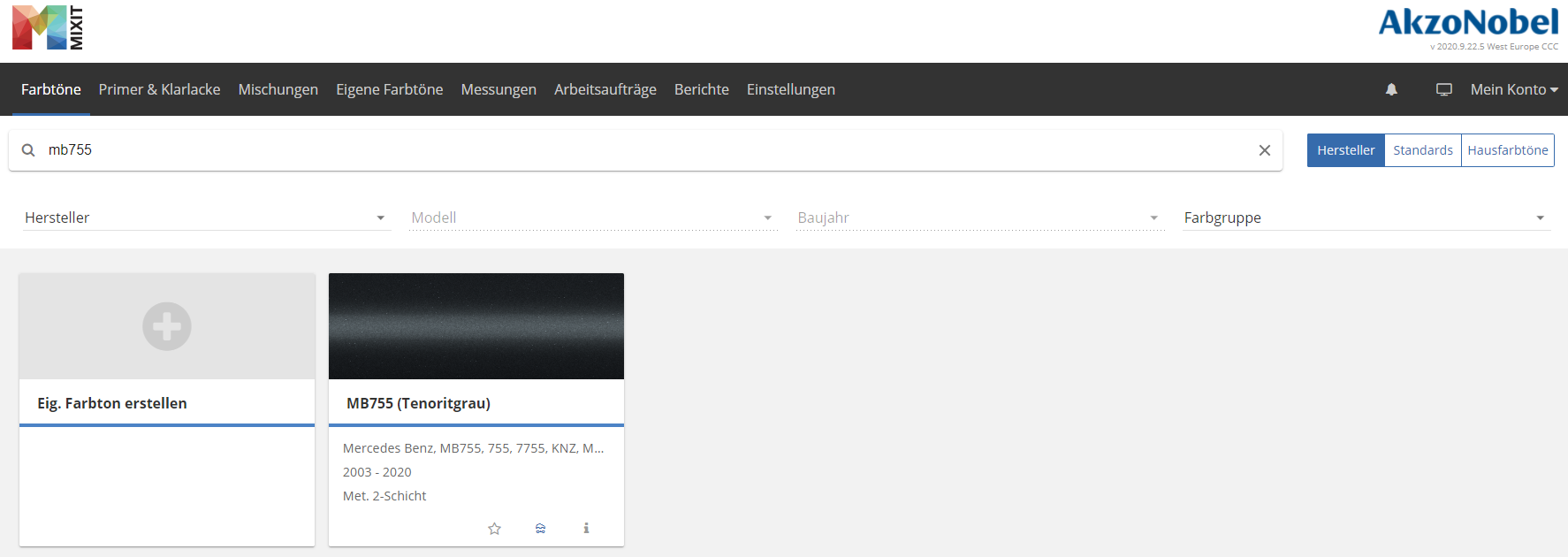Select the Hersteller filter toggle
1568x557 pixels.
coord(1346,150)
